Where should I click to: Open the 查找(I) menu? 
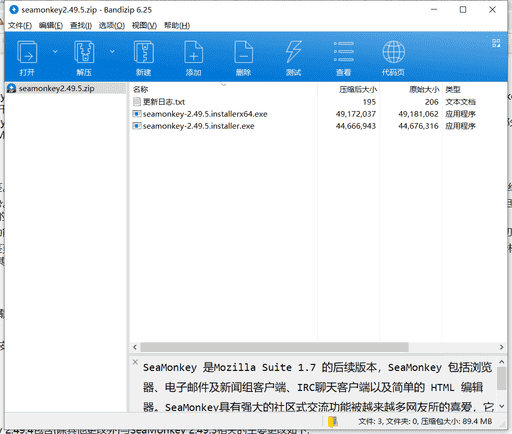point(81,26)
